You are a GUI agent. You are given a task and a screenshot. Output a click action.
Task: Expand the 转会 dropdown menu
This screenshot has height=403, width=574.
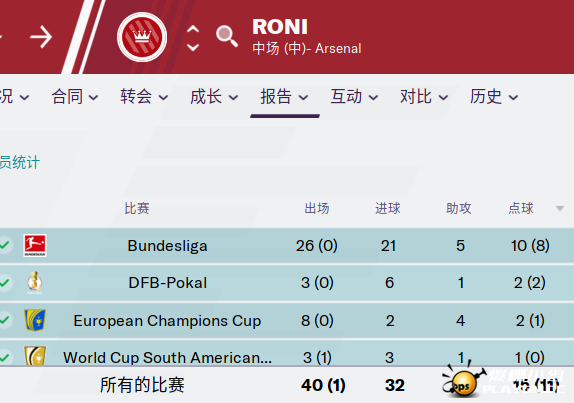coord(144,97)
